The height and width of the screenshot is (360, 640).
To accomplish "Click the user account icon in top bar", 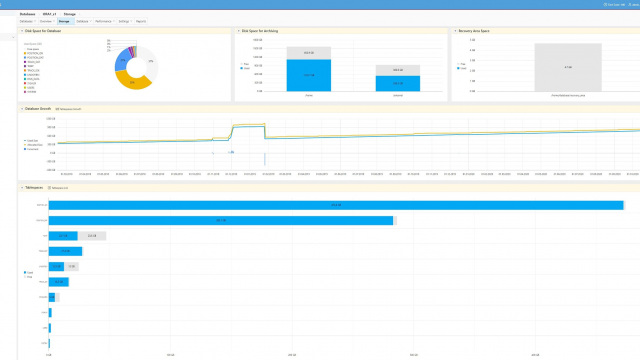I will 630,4.
